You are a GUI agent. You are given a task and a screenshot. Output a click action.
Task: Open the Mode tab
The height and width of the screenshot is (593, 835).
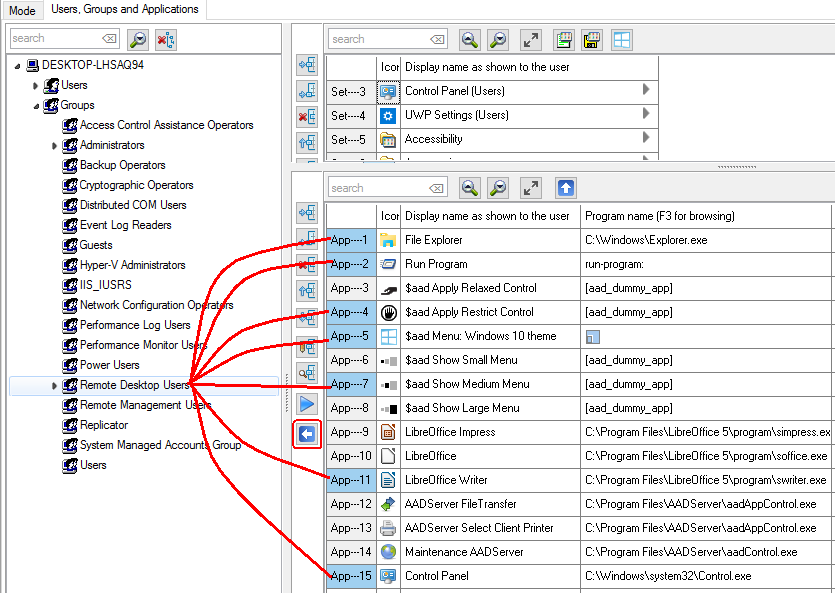[22, 11]
